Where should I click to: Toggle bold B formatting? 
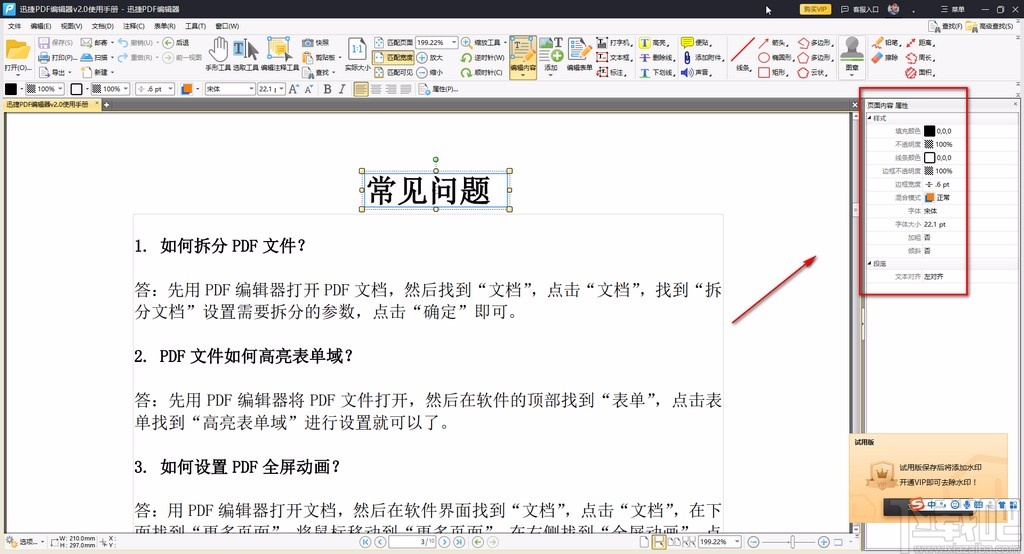tap(327, 89)
